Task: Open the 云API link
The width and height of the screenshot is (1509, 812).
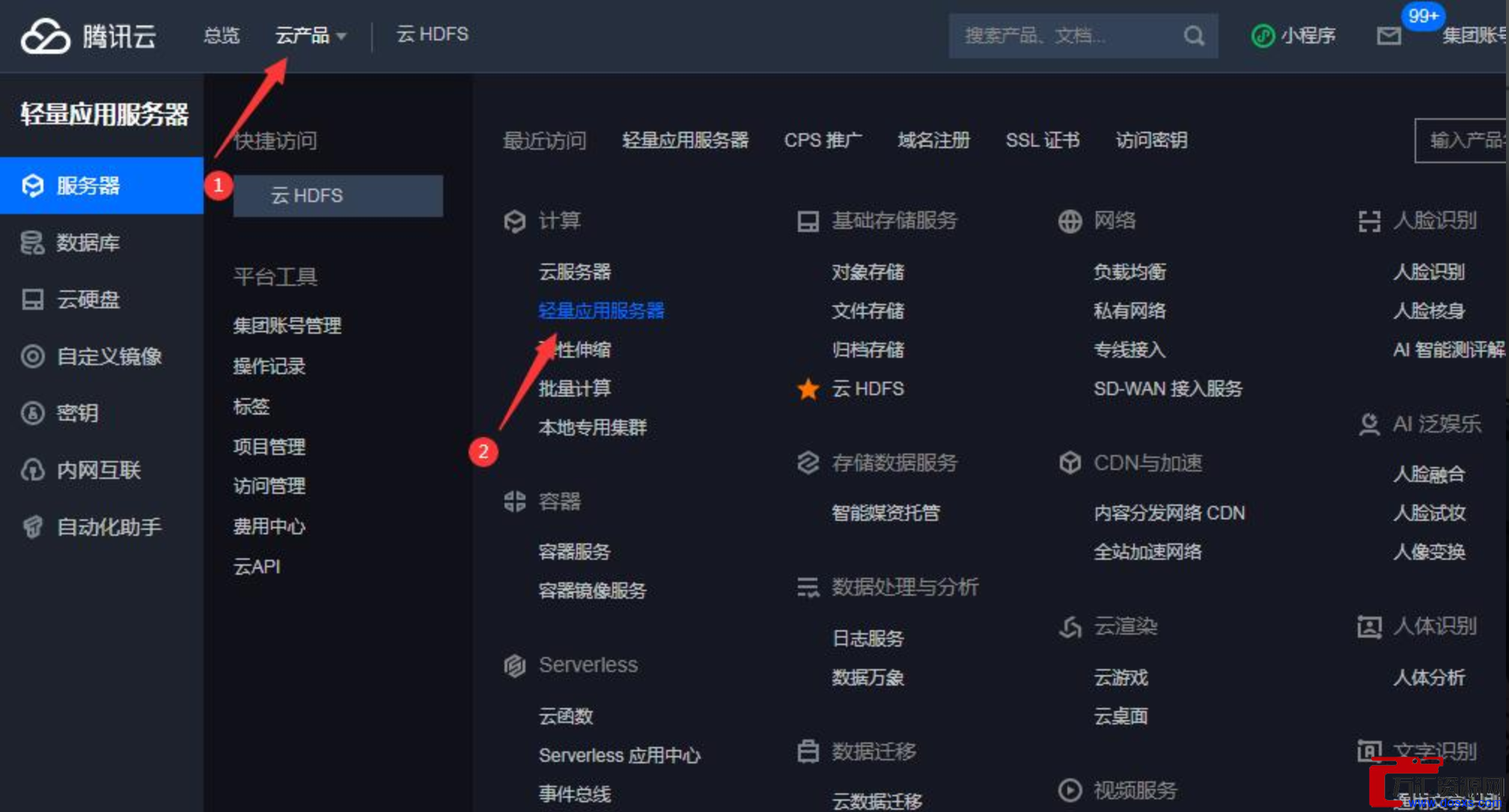Action: tap(257, 567)
